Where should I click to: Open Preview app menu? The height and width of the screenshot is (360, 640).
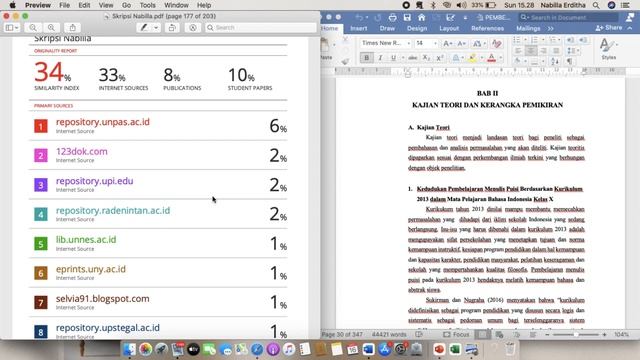click(x=38, y=5)
